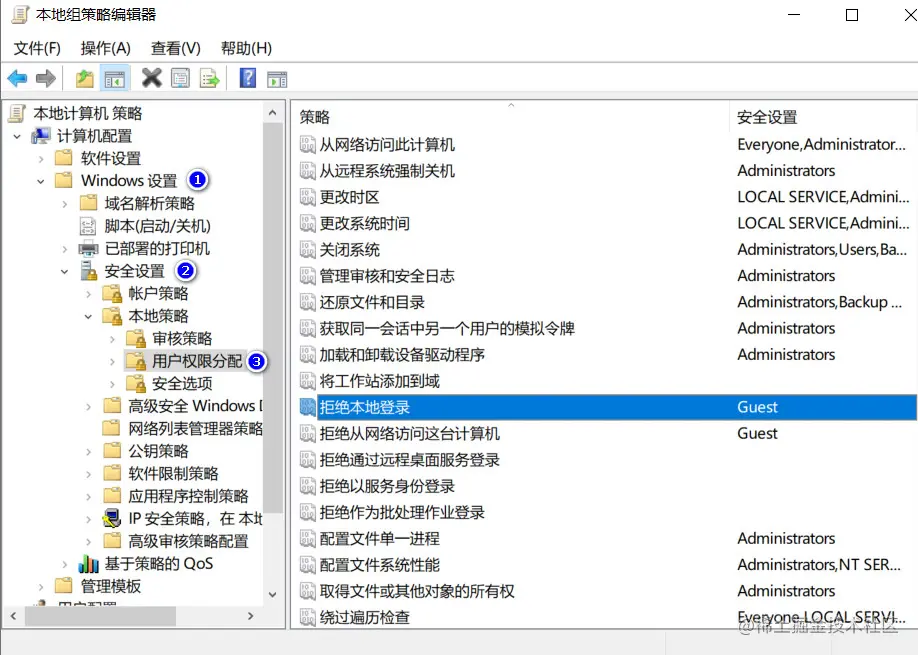Select the 还原文件和目录 policy row
Image resolution: width=918 pixels, height=655 pixels.
point(605,302)
